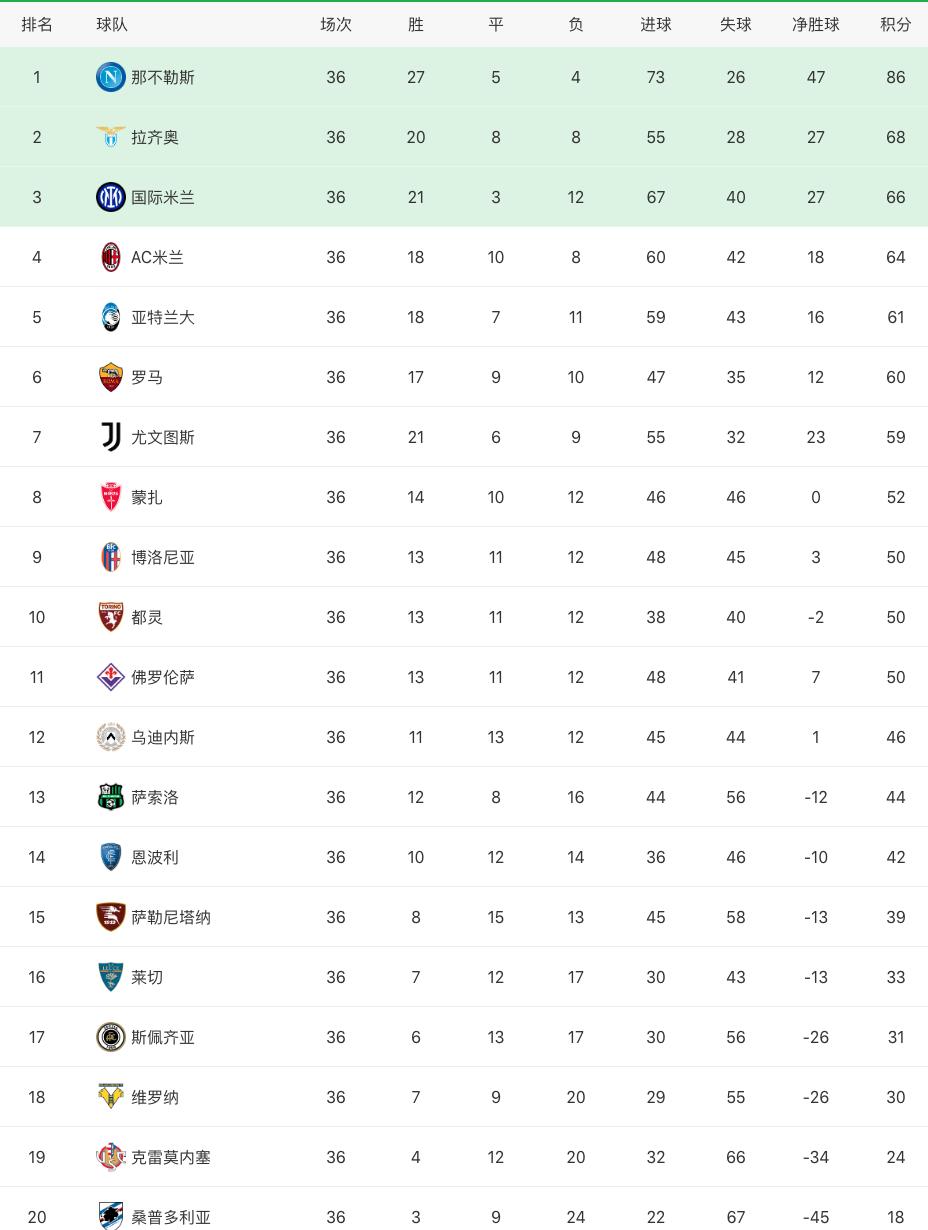Click the AC Milan crest icon
The image size is (928, 1230).
pyautogui.click(x=110, y=257)
